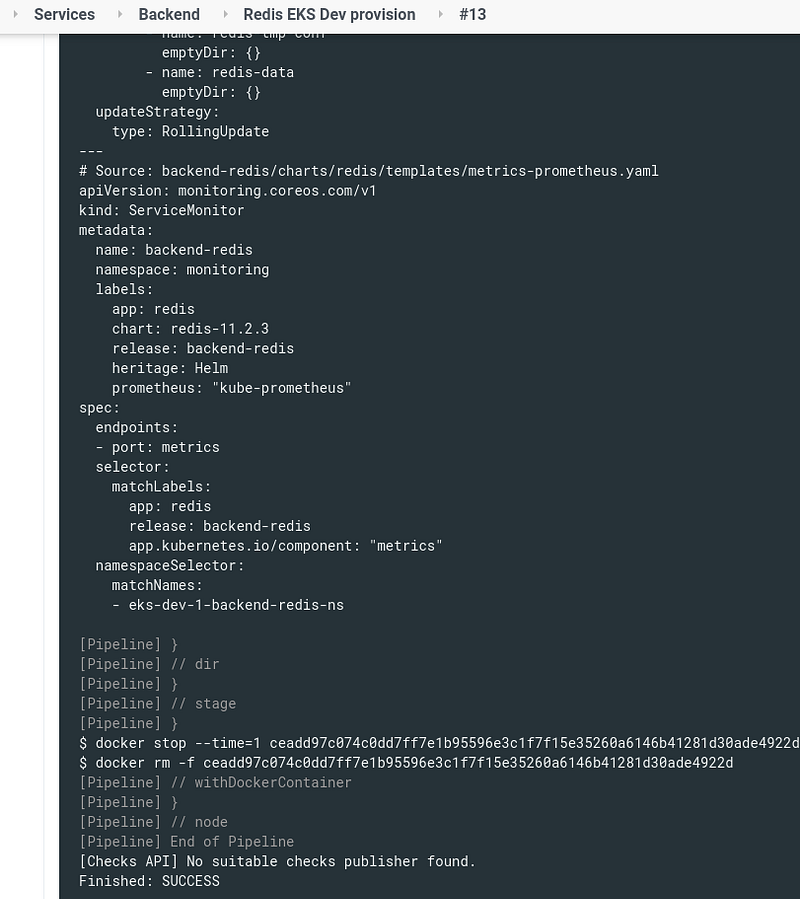Expand chevron between Services and Backend

pyautogui.click(x=120, y=14)
